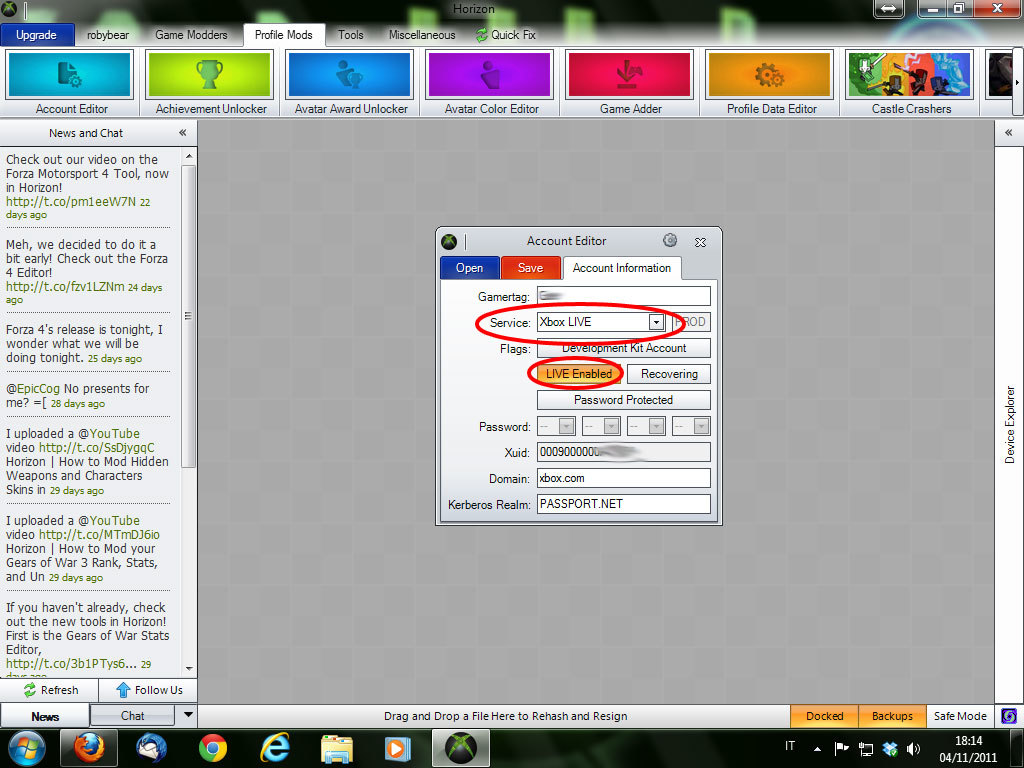This screenshot has height=768, width=1024.
Task: Select the Profile Mods tab
Action: tap(283, 35)
